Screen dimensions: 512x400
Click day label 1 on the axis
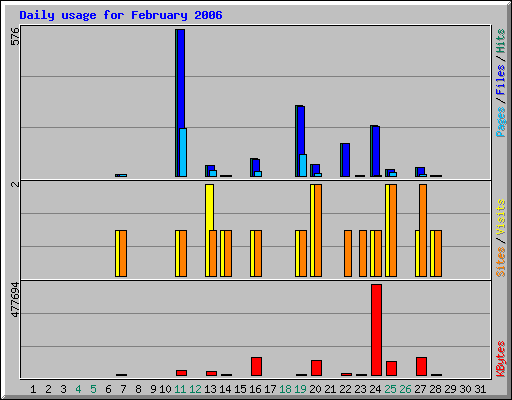[33, 389]
